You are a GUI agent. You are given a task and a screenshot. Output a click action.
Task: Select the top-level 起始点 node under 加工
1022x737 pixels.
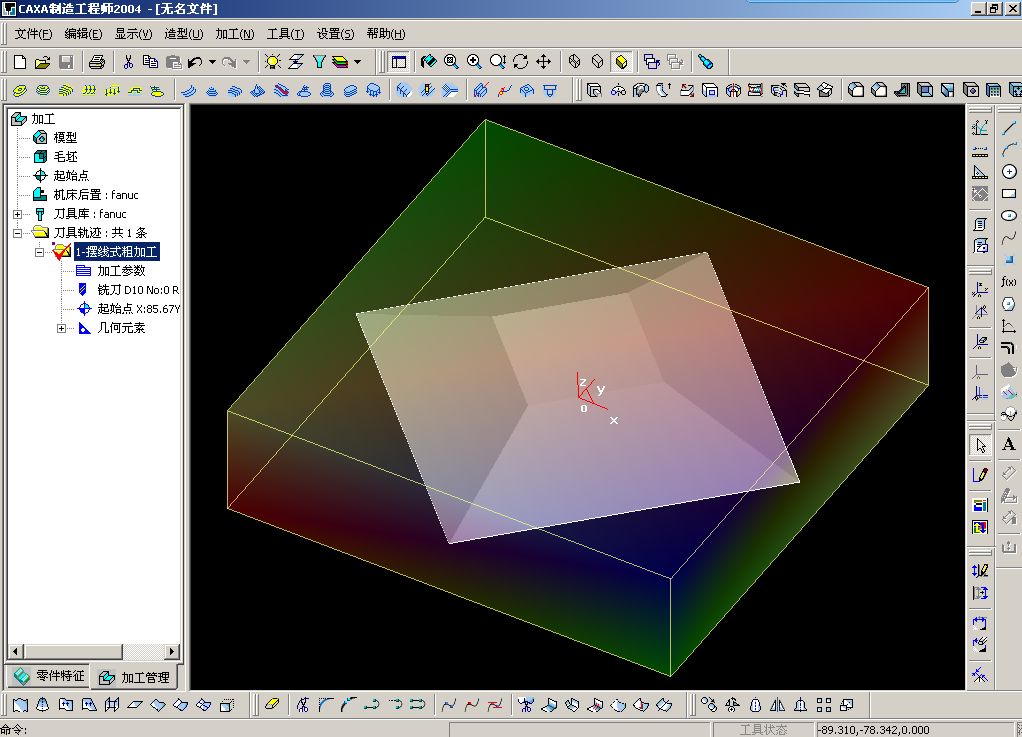[x=71, y=175]
